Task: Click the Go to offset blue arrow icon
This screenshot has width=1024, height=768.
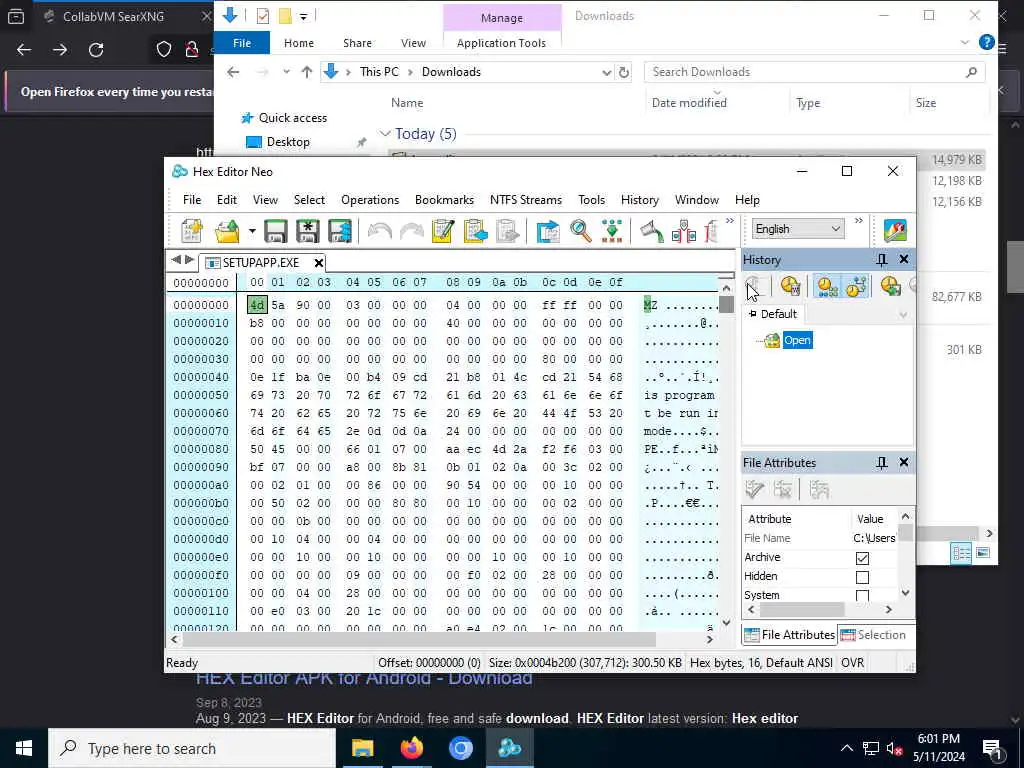Action: (x=548, y=231)
